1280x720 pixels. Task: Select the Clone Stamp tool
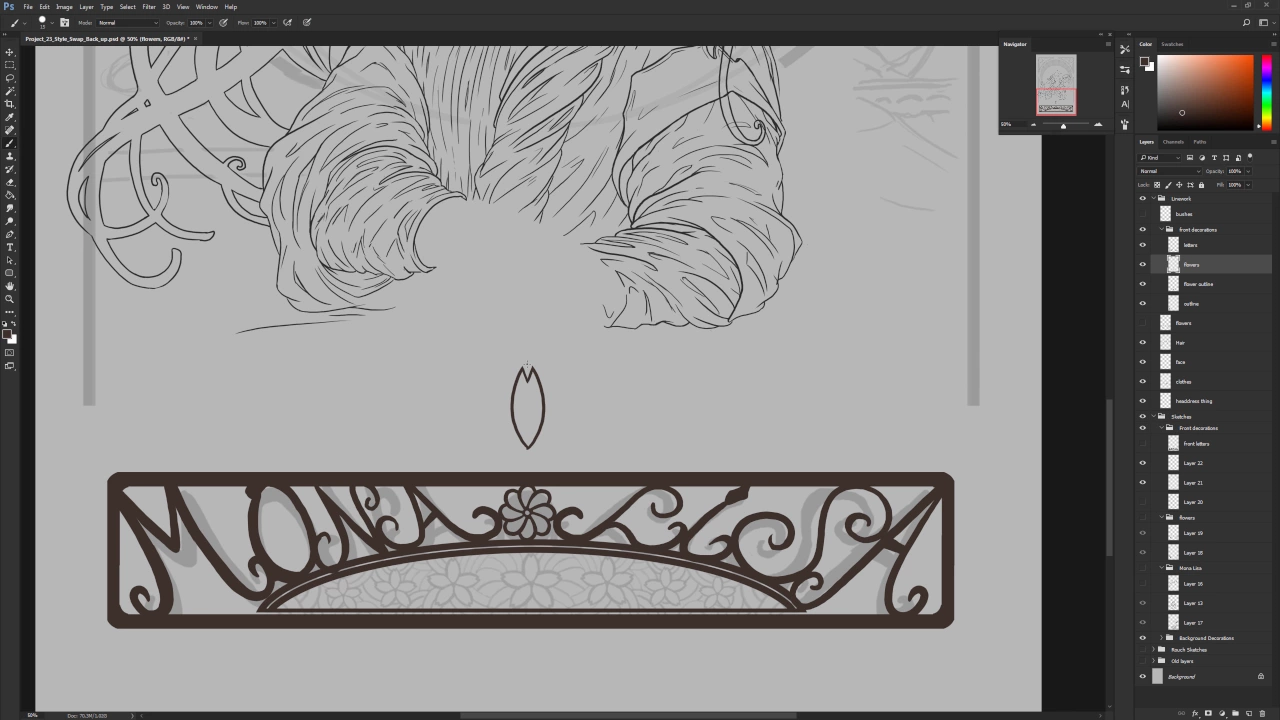pyautogui.click(x=10, y=156)
